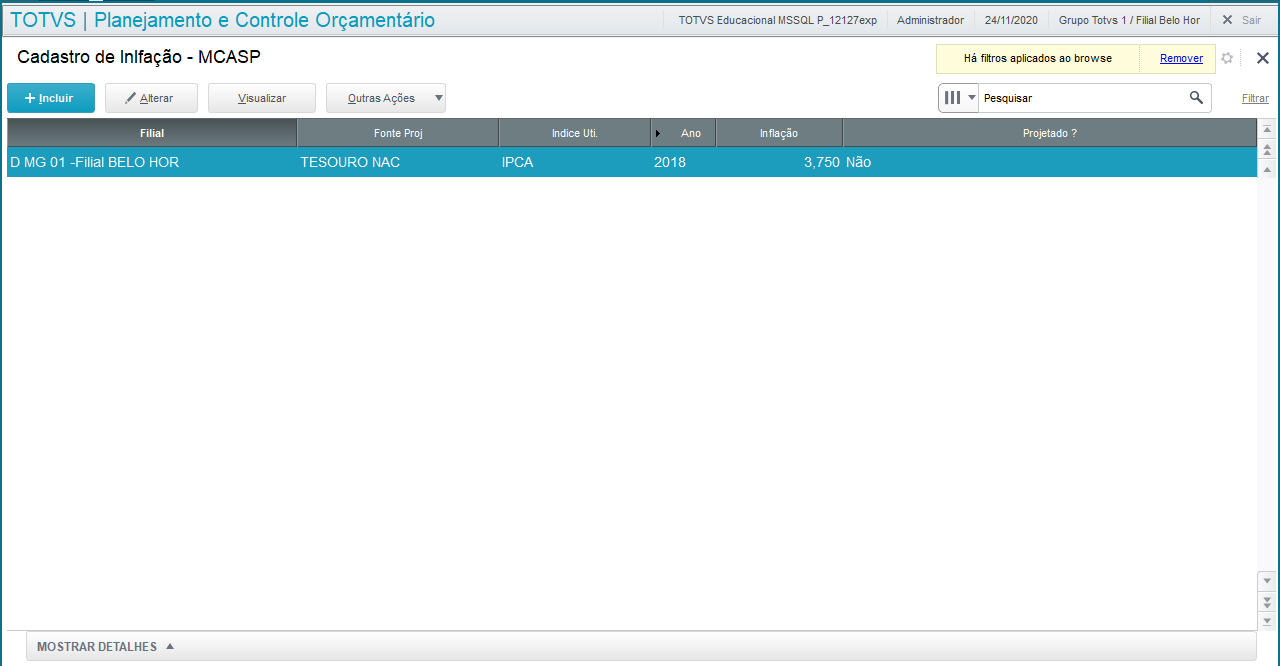
Task: Click the Incluir button
Action: 51,98
